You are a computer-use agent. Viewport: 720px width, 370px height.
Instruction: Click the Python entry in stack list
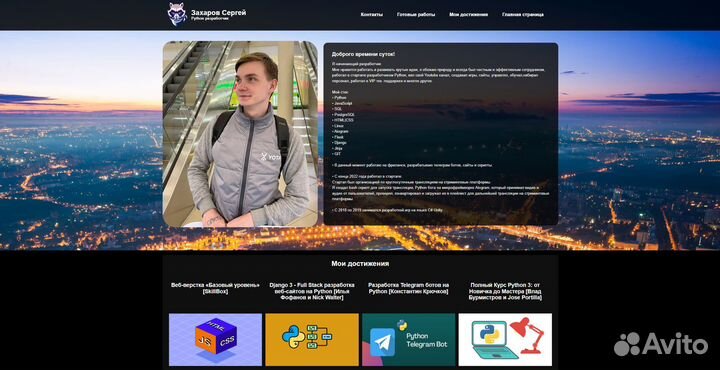[339, 98]
